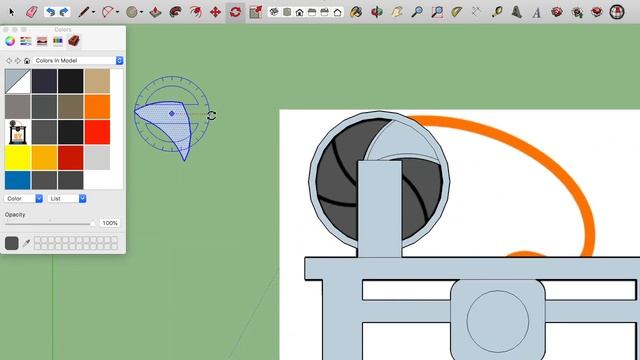Image resolution: width=640 pixels, height=360 pixels.
Task: Go back in Colors panel
Action: pos(9,60)
